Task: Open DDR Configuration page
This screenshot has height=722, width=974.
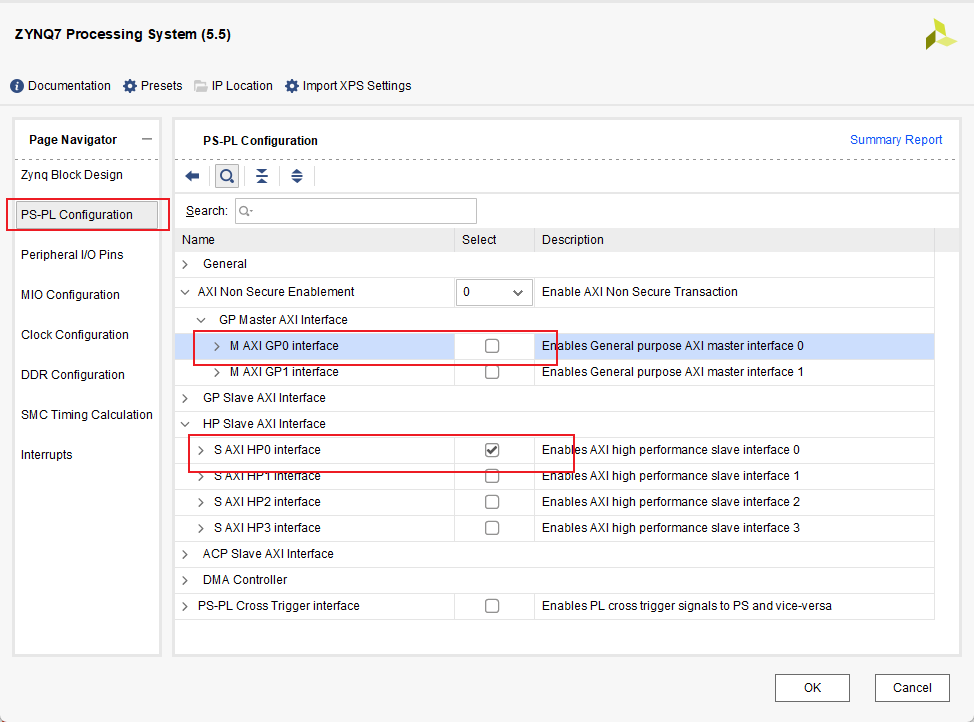Action: (73, 375)
